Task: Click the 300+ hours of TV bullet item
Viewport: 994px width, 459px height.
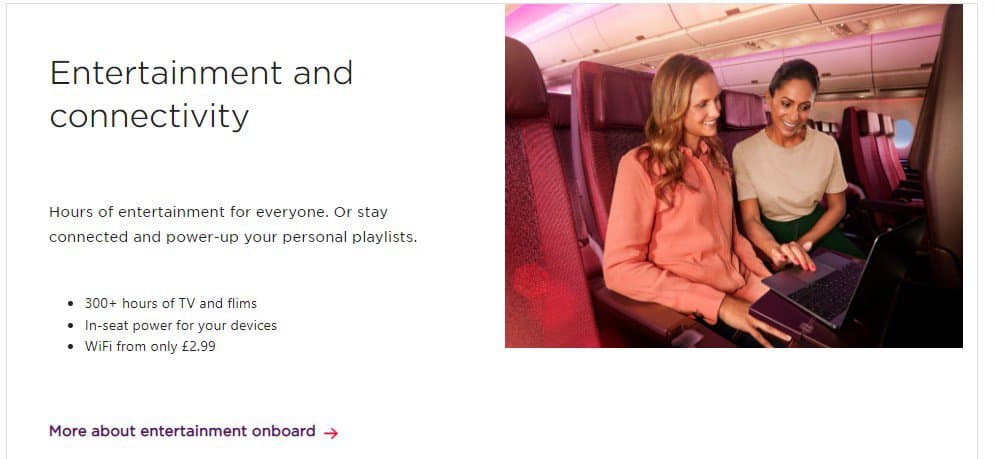Action: pos(171,304)
